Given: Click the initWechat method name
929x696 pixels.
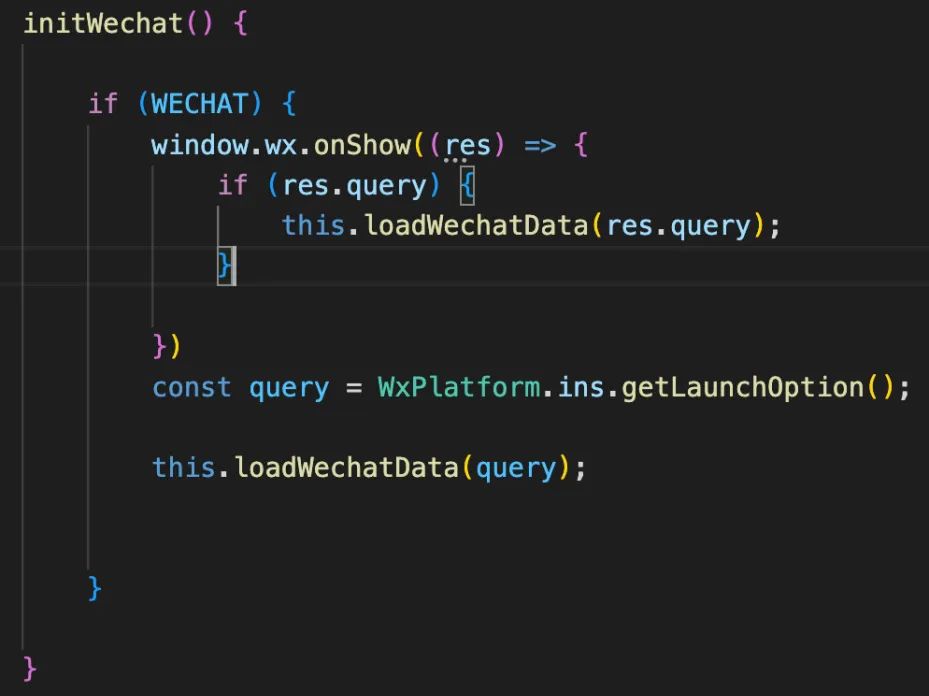Looking at the screenshot, I should (x=102, y=24).
